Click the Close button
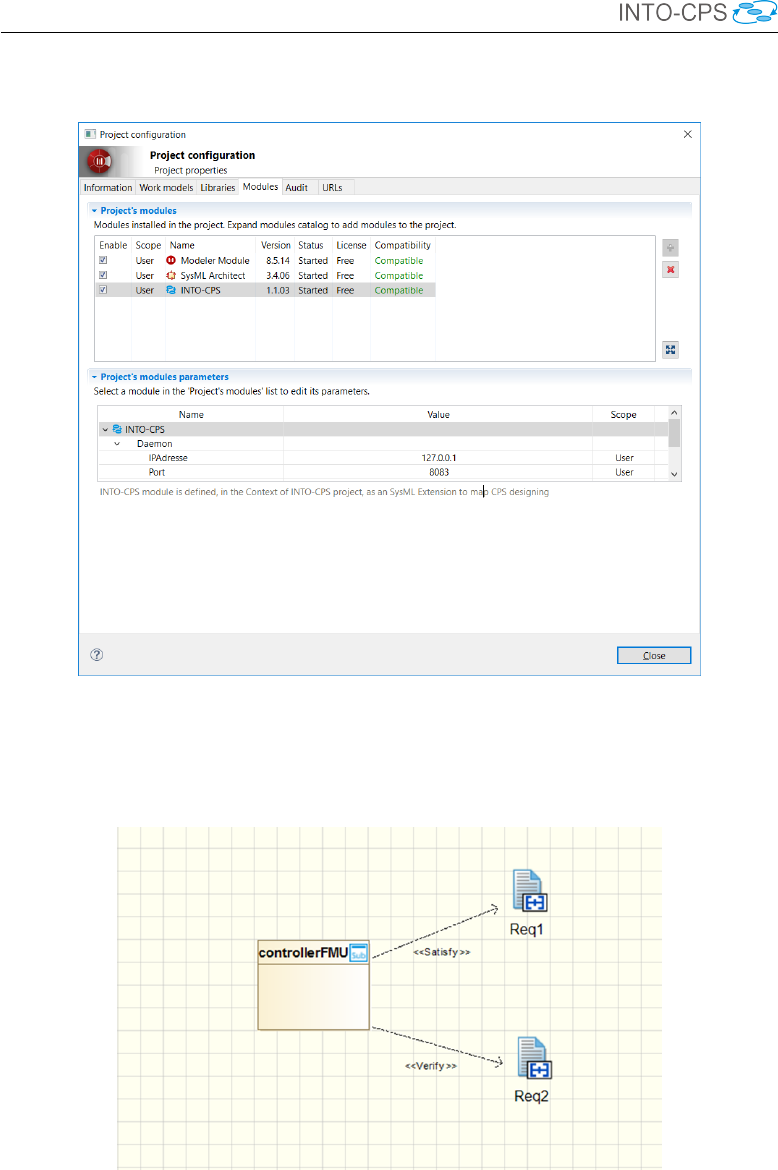 click(654, 655)
